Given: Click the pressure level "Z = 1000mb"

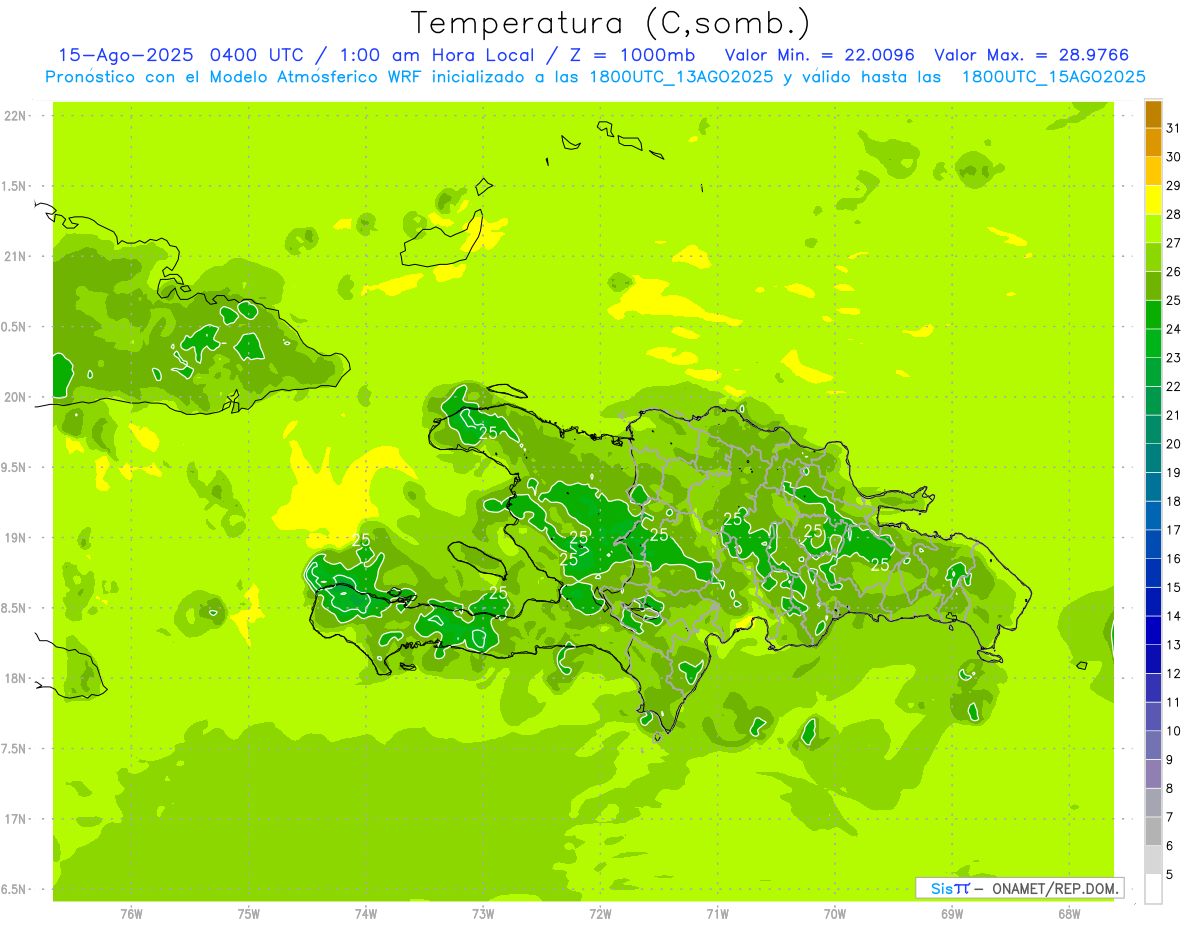Looking at the screenshot, I should coord(631,55).
